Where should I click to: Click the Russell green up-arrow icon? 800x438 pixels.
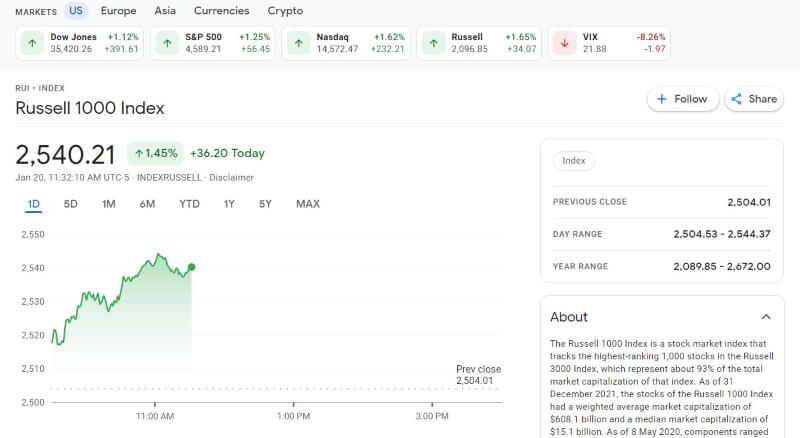tap(433, 43)
